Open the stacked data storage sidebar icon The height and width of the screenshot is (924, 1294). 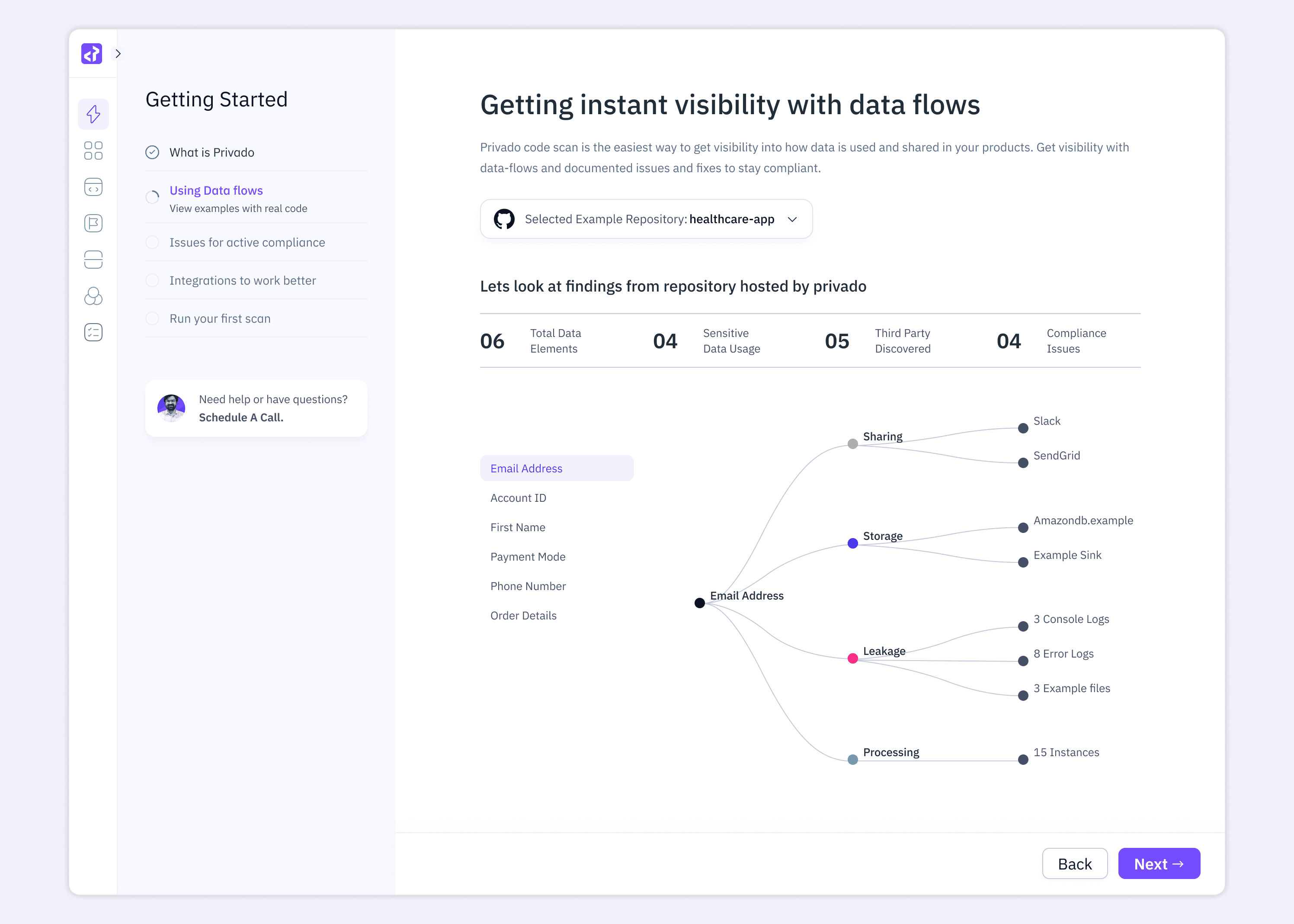(x=93, y=260)
